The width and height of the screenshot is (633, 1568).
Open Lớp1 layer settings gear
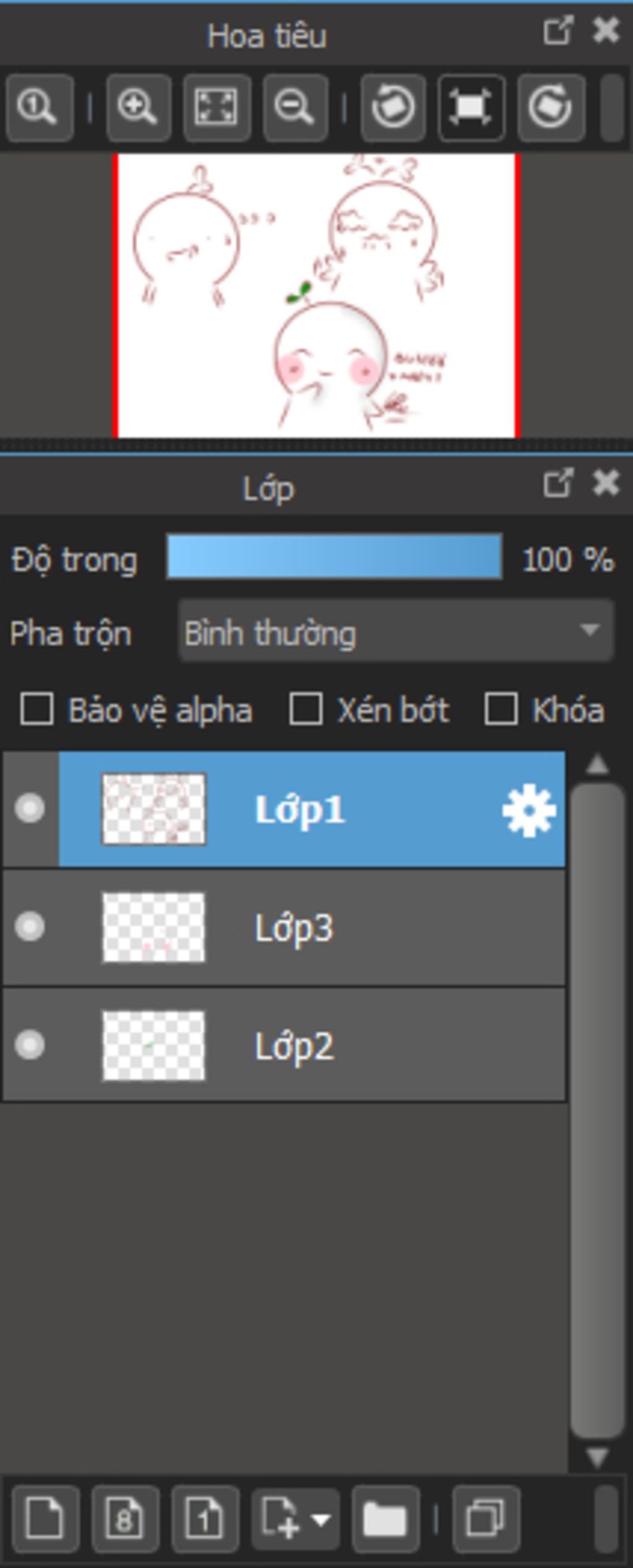click(529, 811)
